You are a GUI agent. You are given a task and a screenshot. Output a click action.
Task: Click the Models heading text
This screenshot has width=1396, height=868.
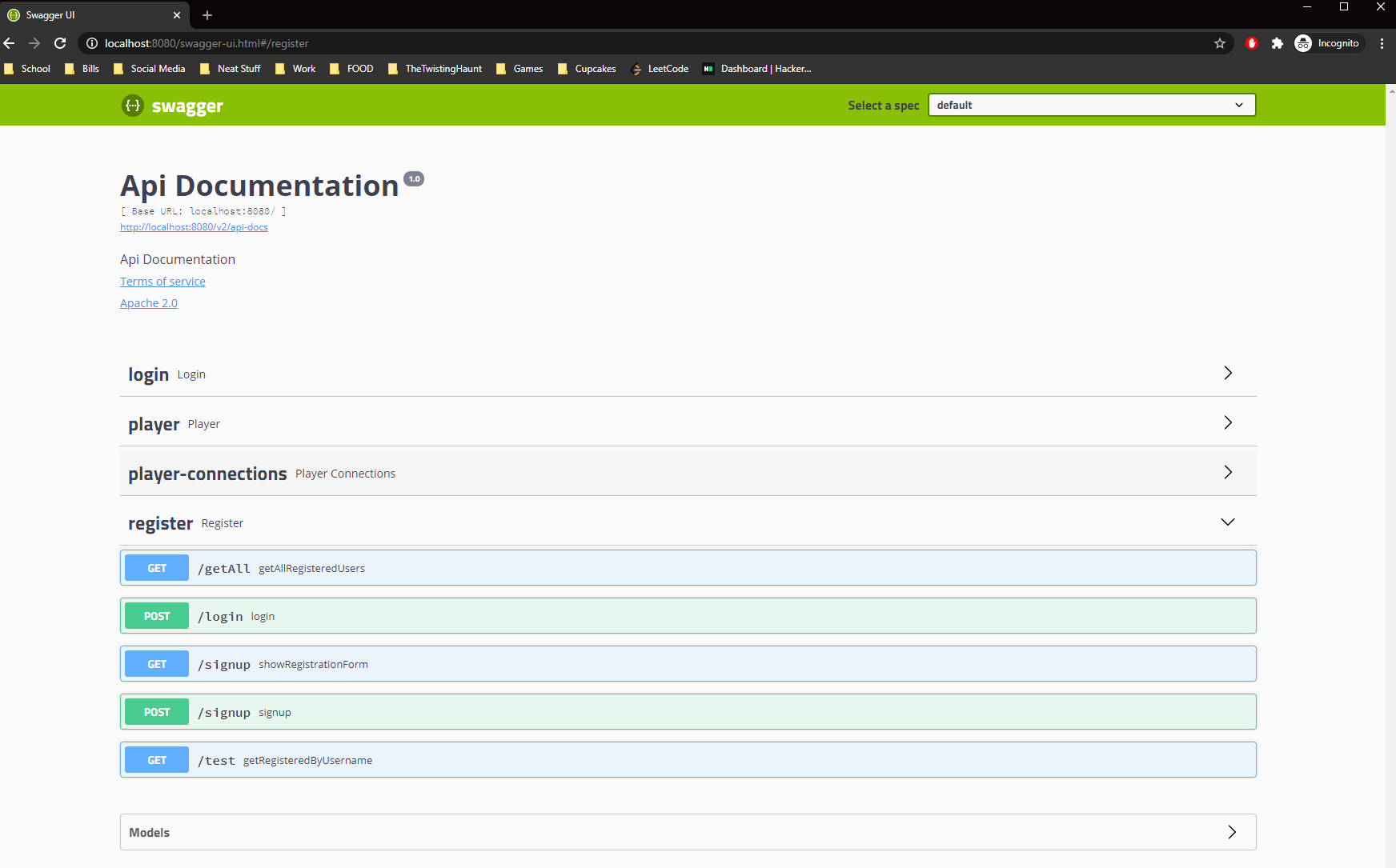tap(149, 833)
